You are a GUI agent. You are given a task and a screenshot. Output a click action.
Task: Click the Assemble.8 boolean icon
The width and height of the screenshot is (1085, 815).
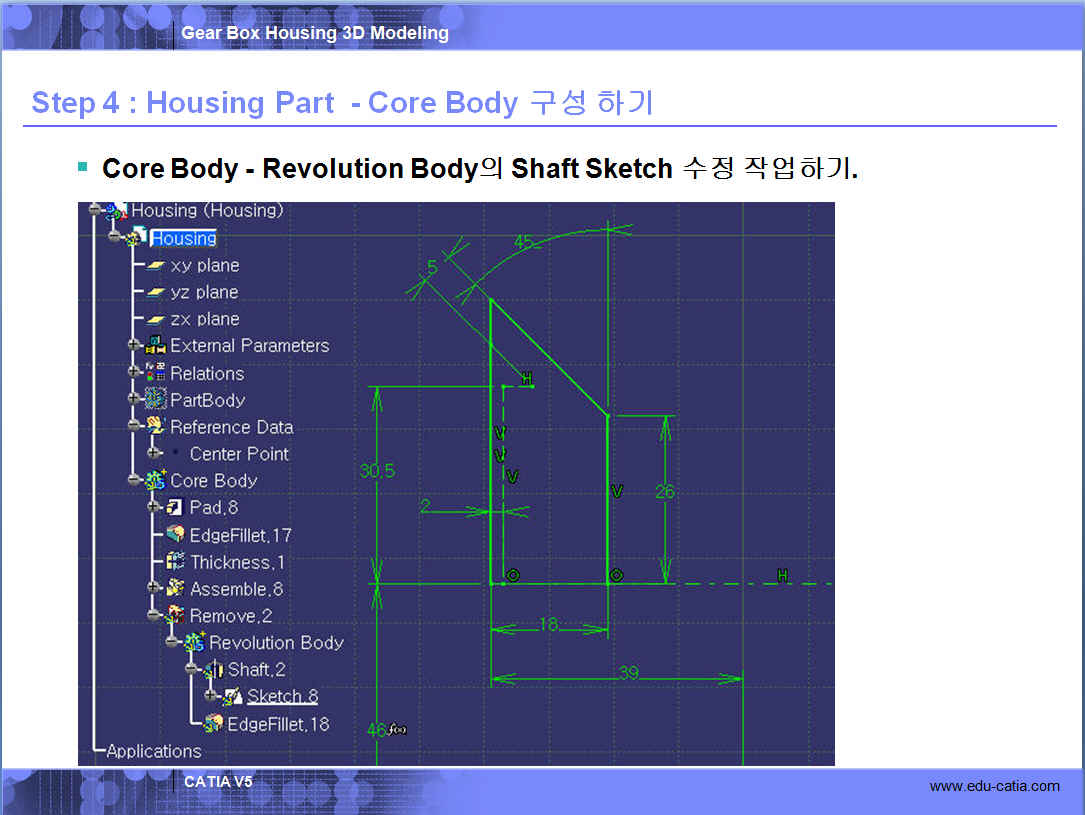click(176, 589)
